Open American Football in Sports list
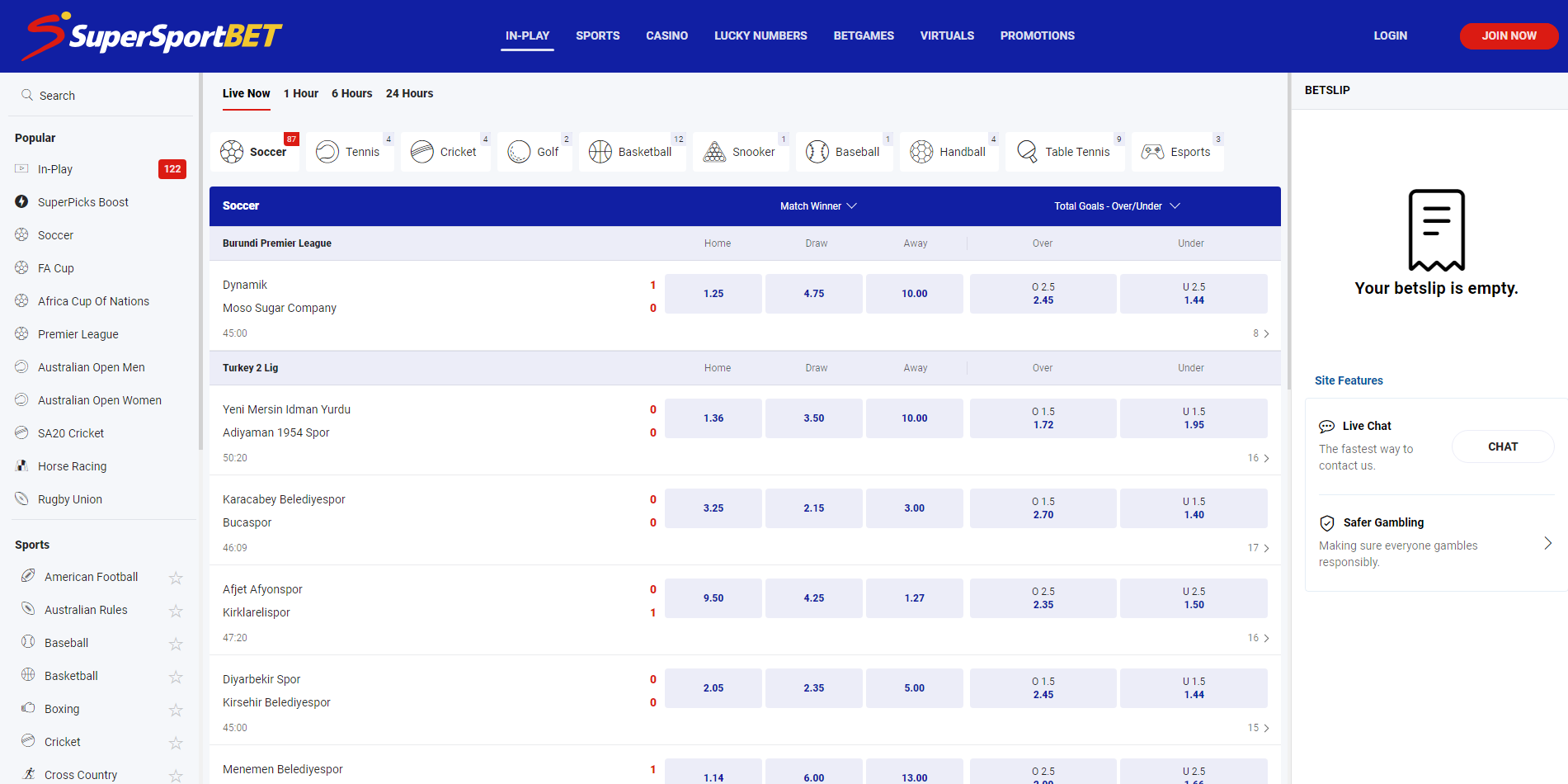This screenshot has height=784, width=1568. point(91,577)
